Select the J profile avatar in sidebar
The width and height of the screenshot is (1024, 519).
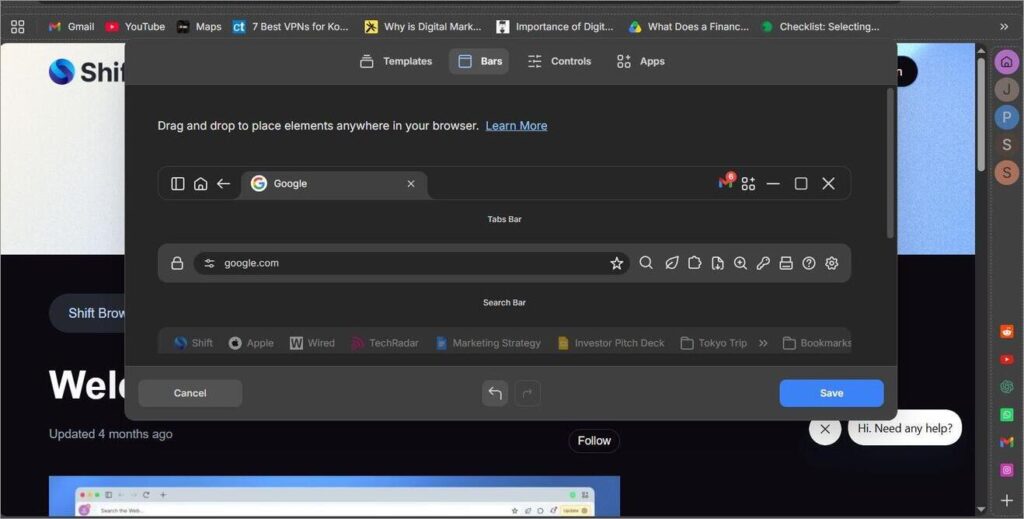(1006, 89)
